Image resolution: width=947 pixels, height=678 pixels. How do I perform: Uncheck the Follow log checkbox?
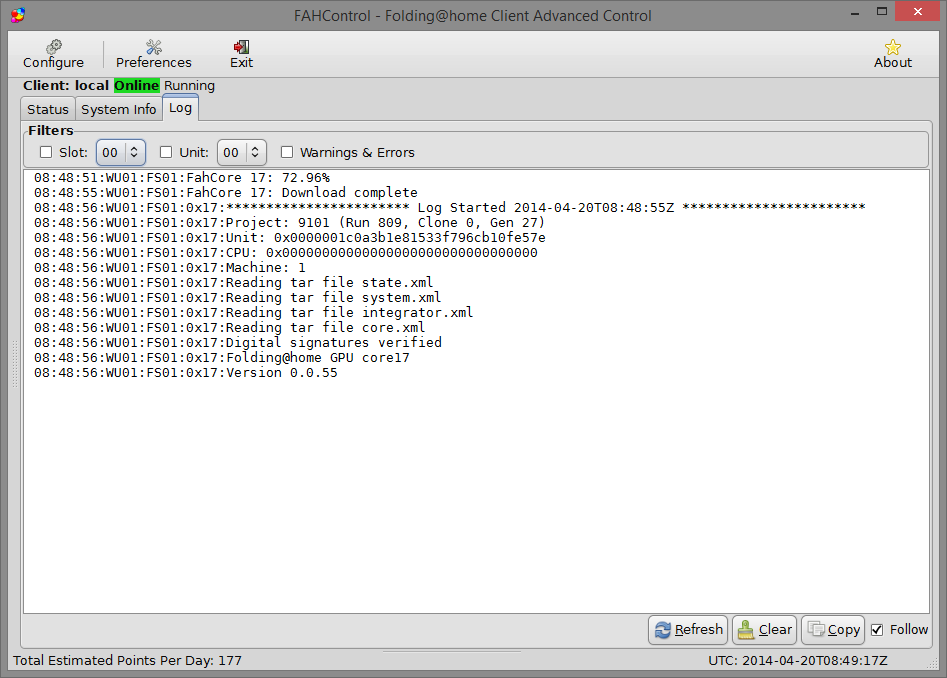click(x=877, y=630)
